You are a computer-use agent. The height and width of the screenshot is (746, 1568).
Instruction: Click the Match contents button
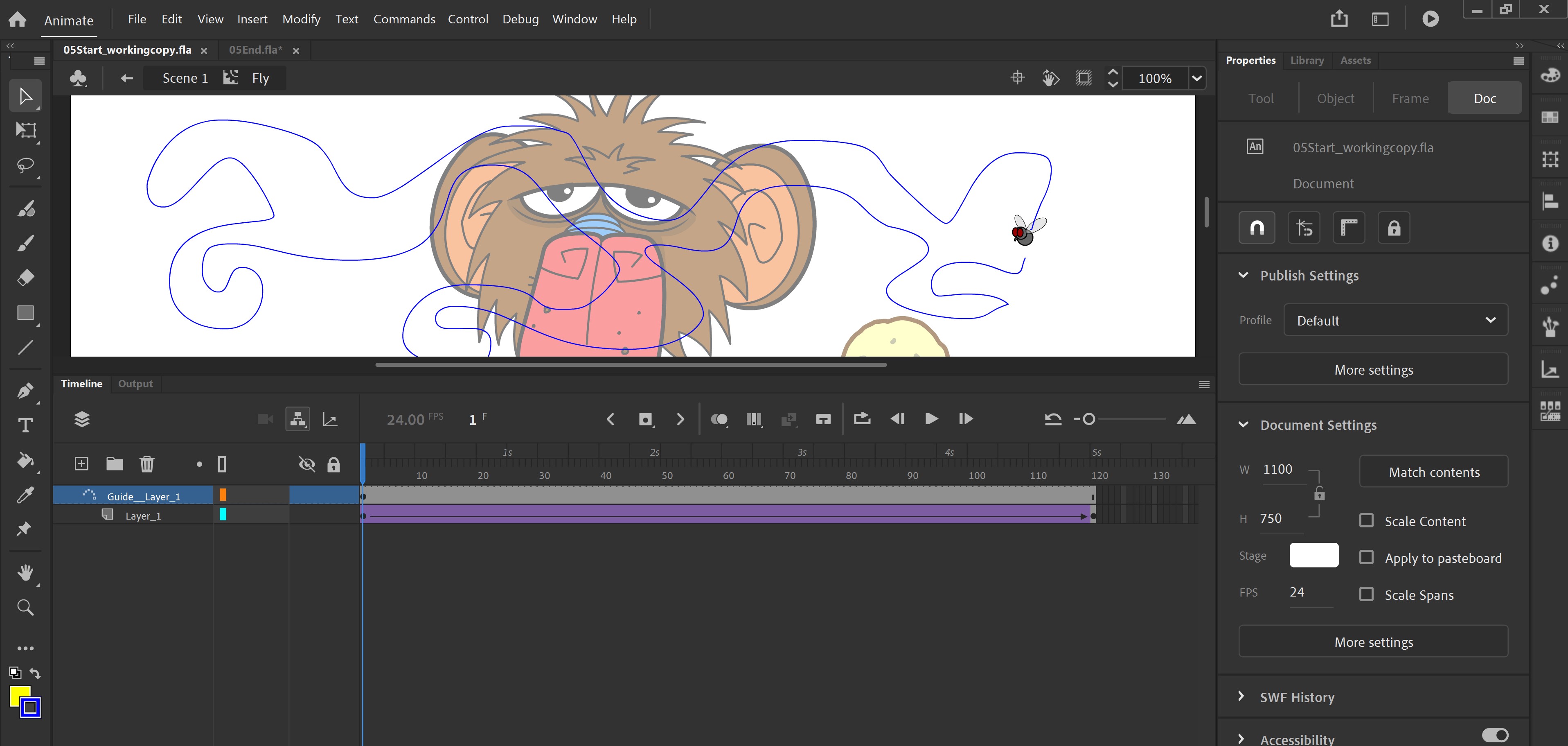(1433, 472)
